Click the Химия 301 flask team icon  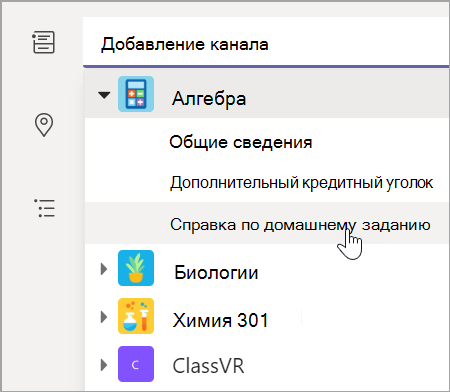click(136, 316)
